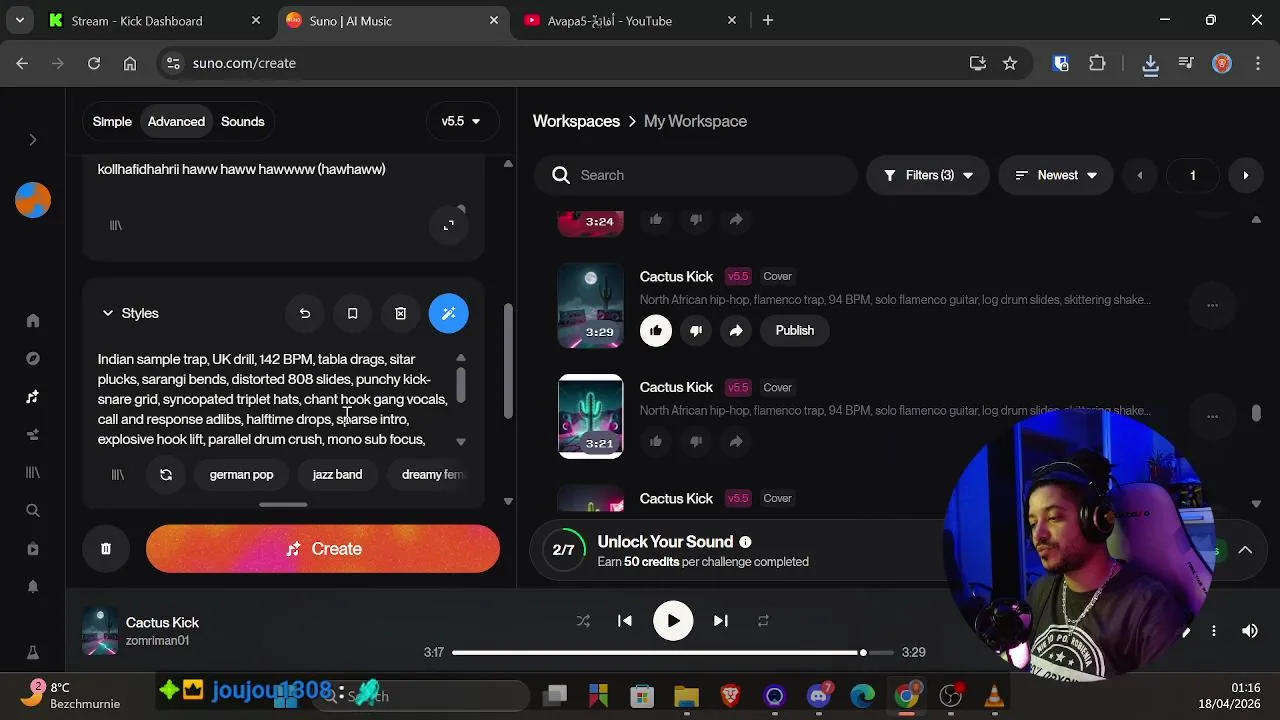Open the player more options dots
Screen dimensions: 1280x720
point(1213,631)
